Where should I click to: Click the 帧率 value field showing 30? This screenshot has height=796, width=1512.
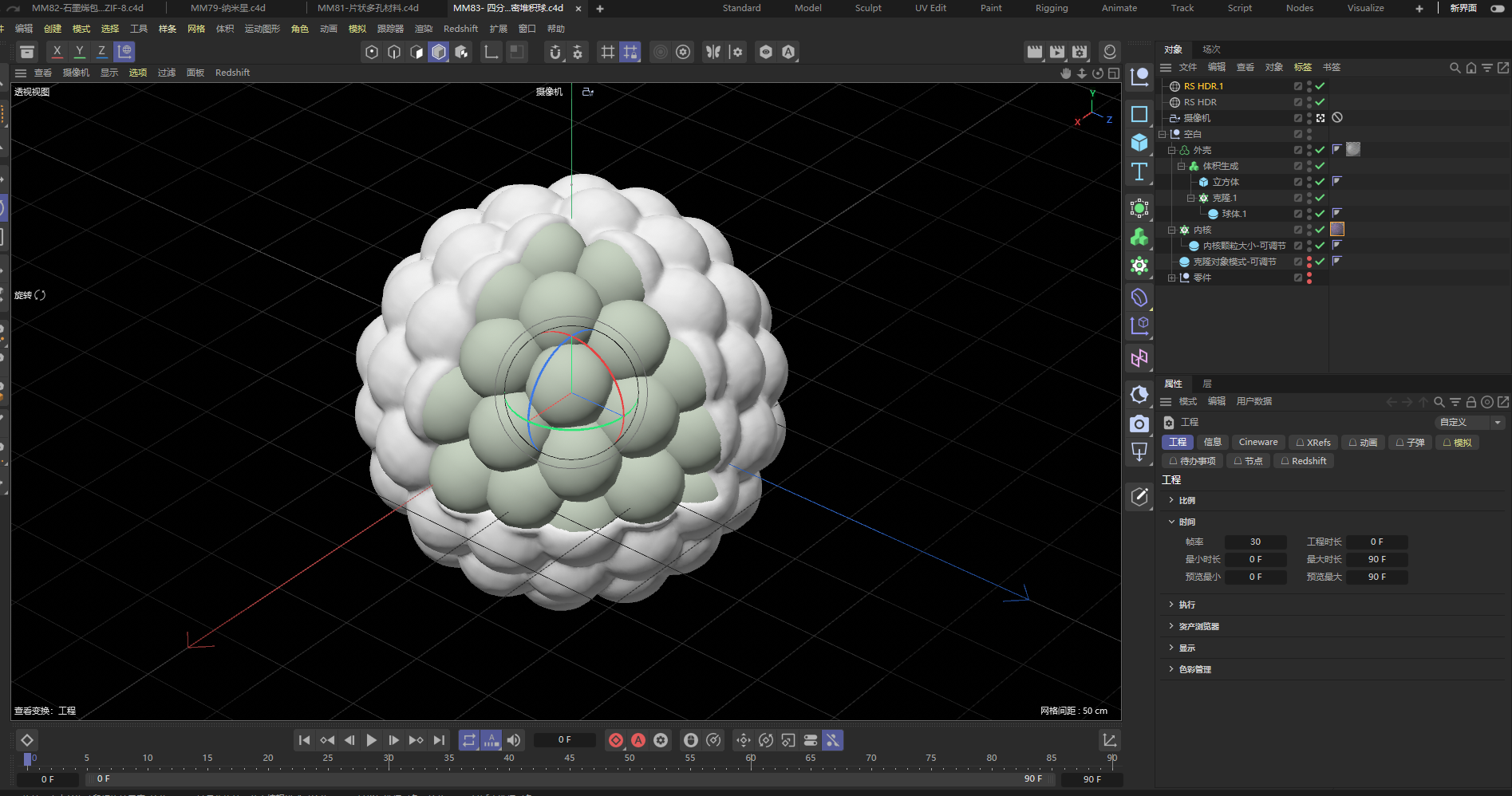pos(1255,542)
